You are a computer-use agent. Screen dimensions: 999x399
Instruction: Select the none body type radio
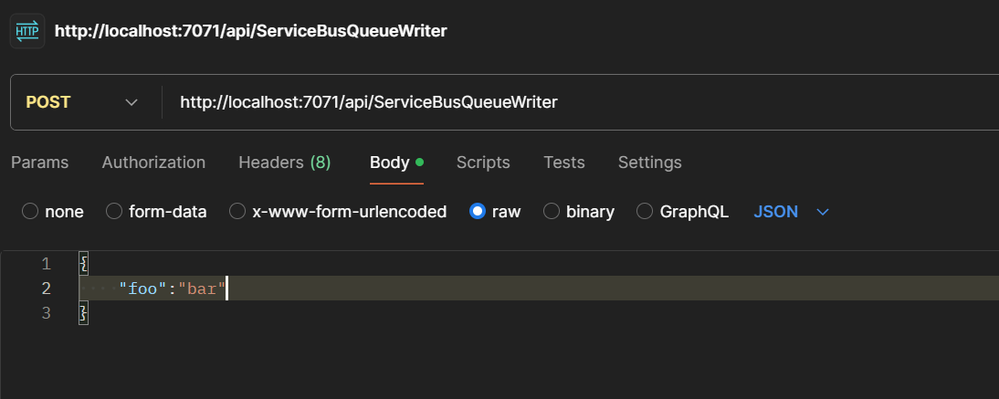[30, 212]
